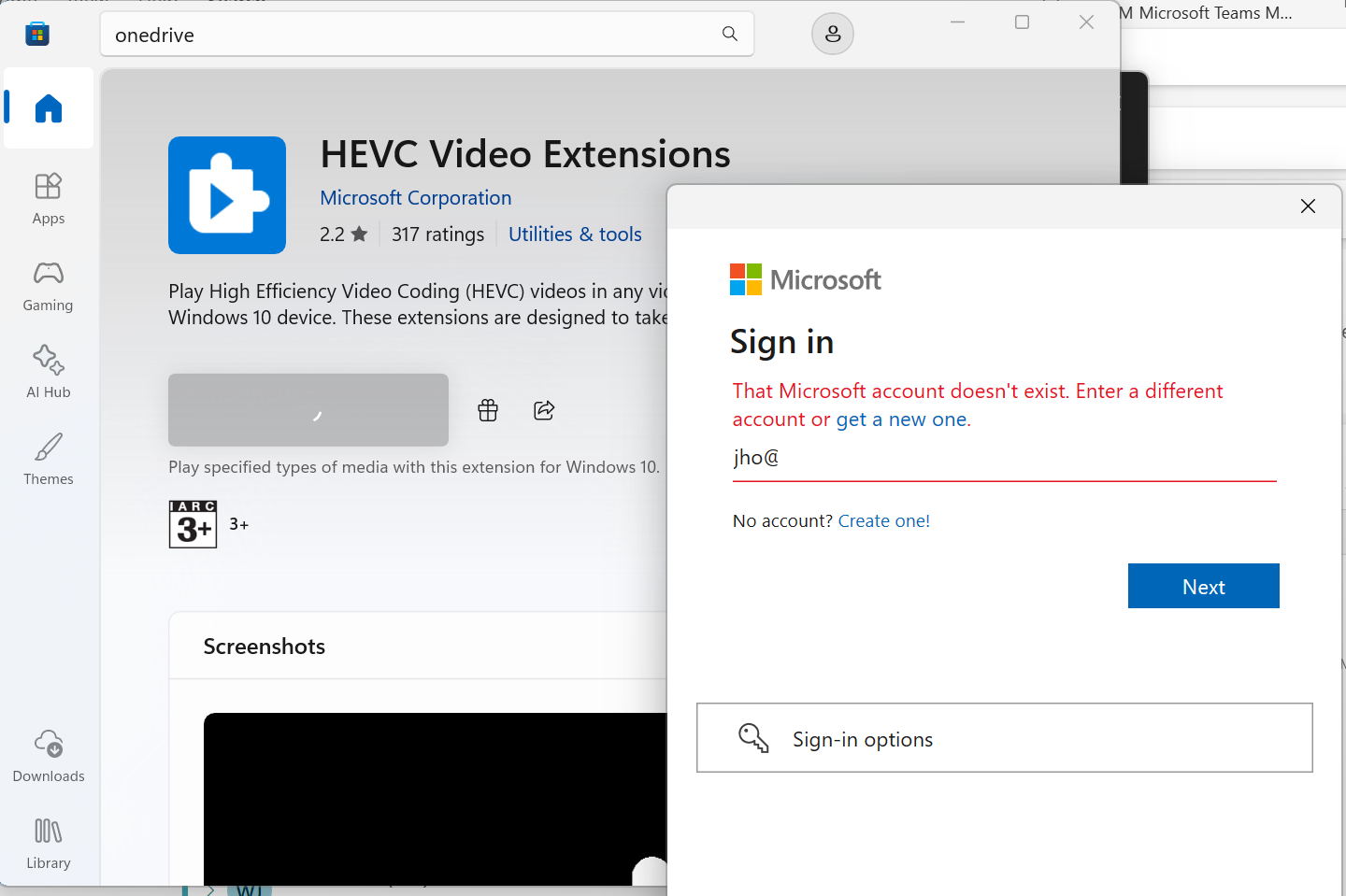Click the greyed loading install button
This screenshot has width=1346, height=896.
(308, 410)
